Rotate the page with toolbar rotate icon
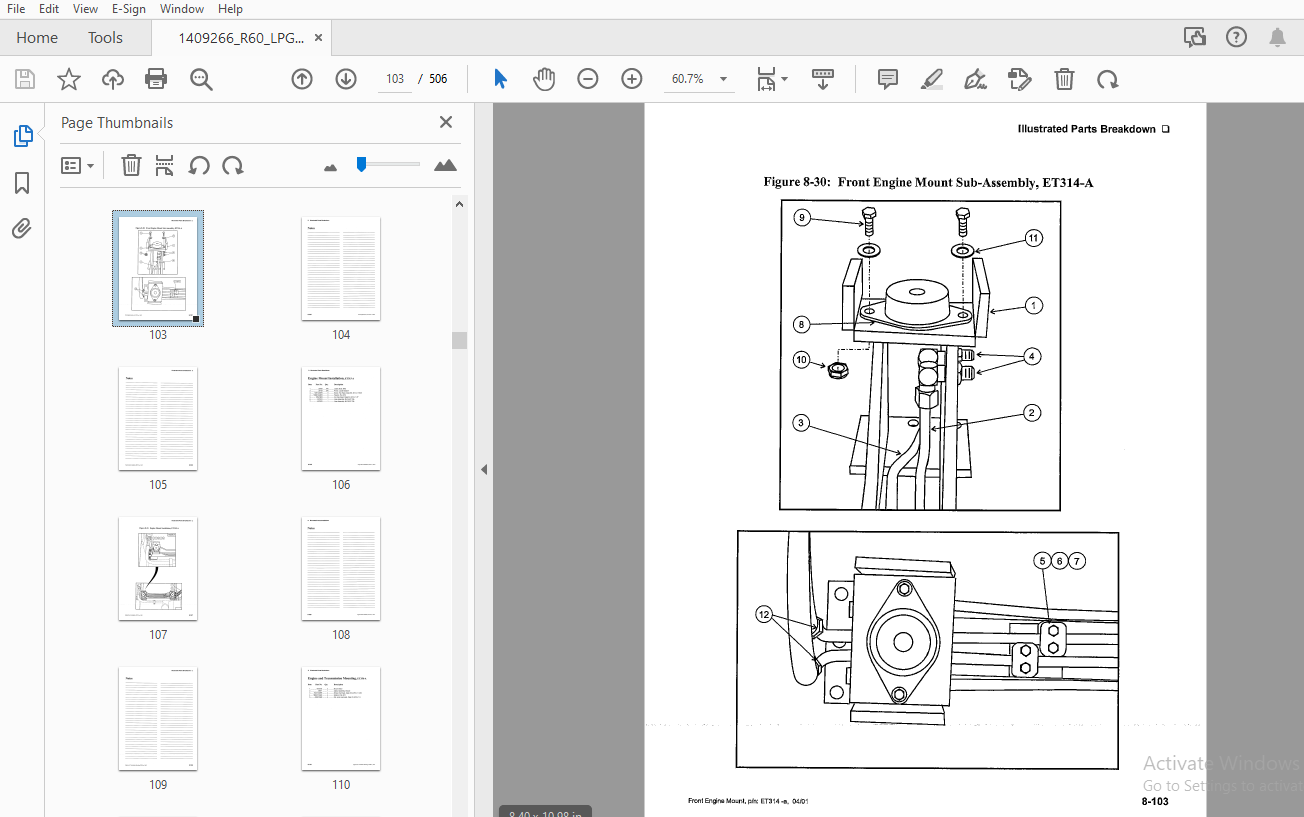 click(1108, 79)
